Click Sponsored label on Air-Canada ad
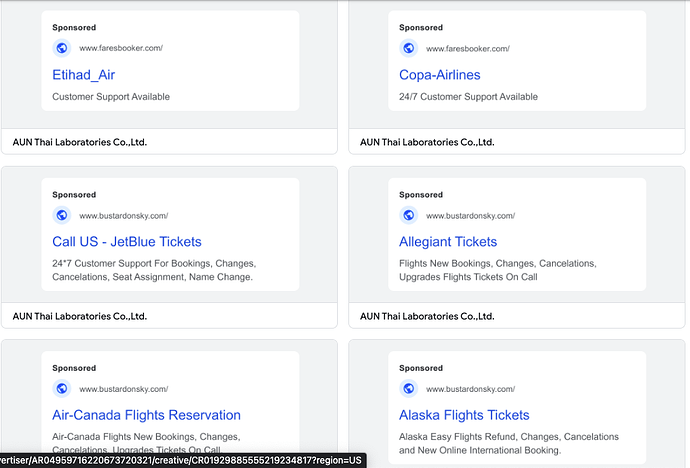The width and height of the screenshot is (690, 468). pos(74,368)
